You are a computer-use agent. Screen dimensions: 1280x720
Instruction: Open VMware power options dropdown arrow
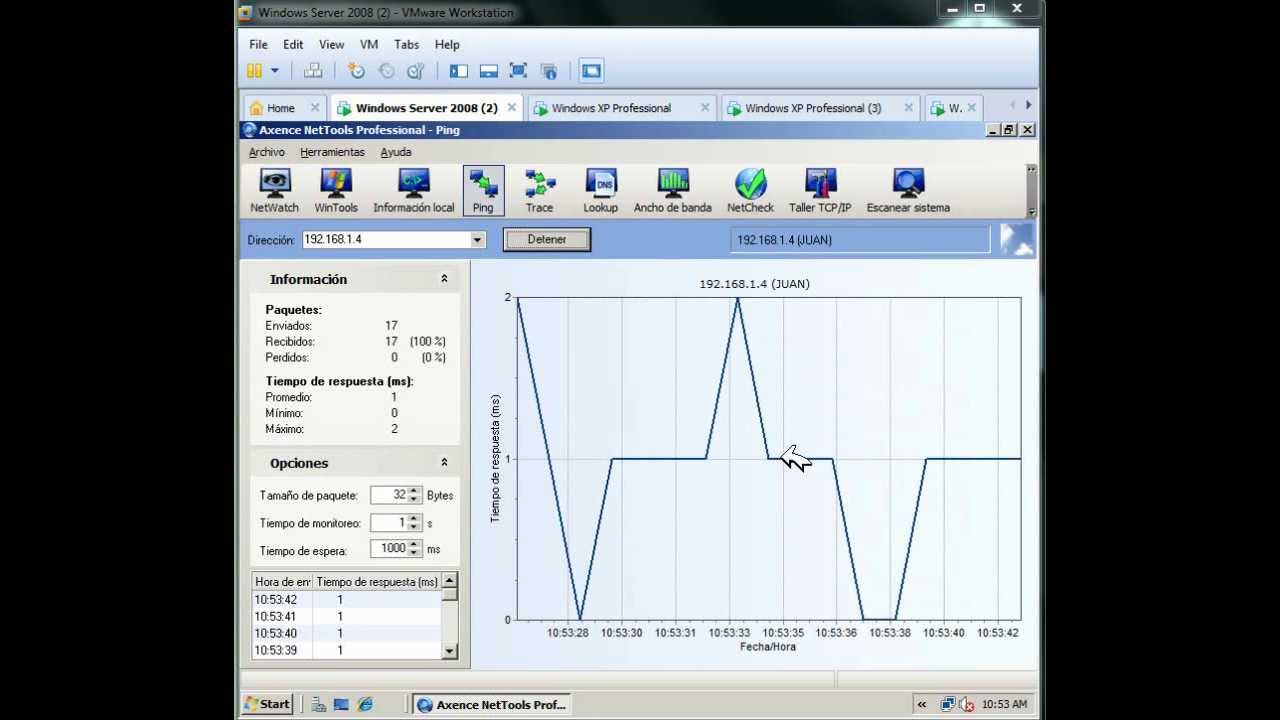pyautogui.click(x=275, y=71)
